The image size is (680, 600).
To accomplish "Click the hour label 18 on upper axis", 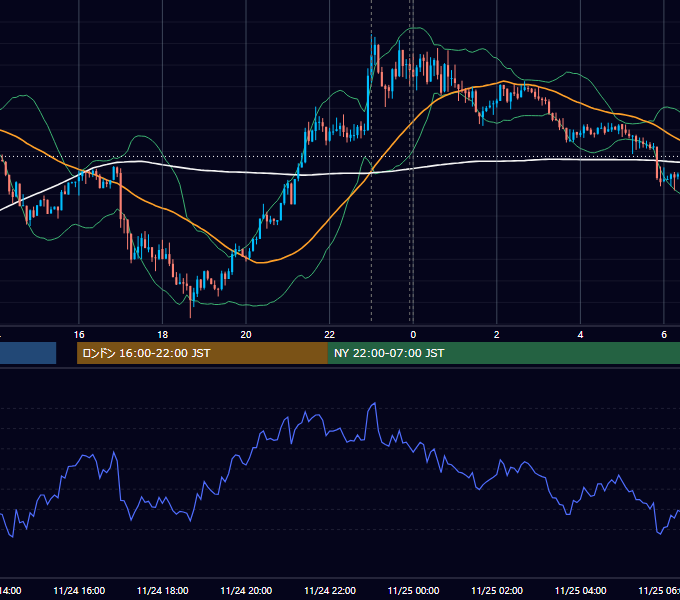I will (163, 335).
